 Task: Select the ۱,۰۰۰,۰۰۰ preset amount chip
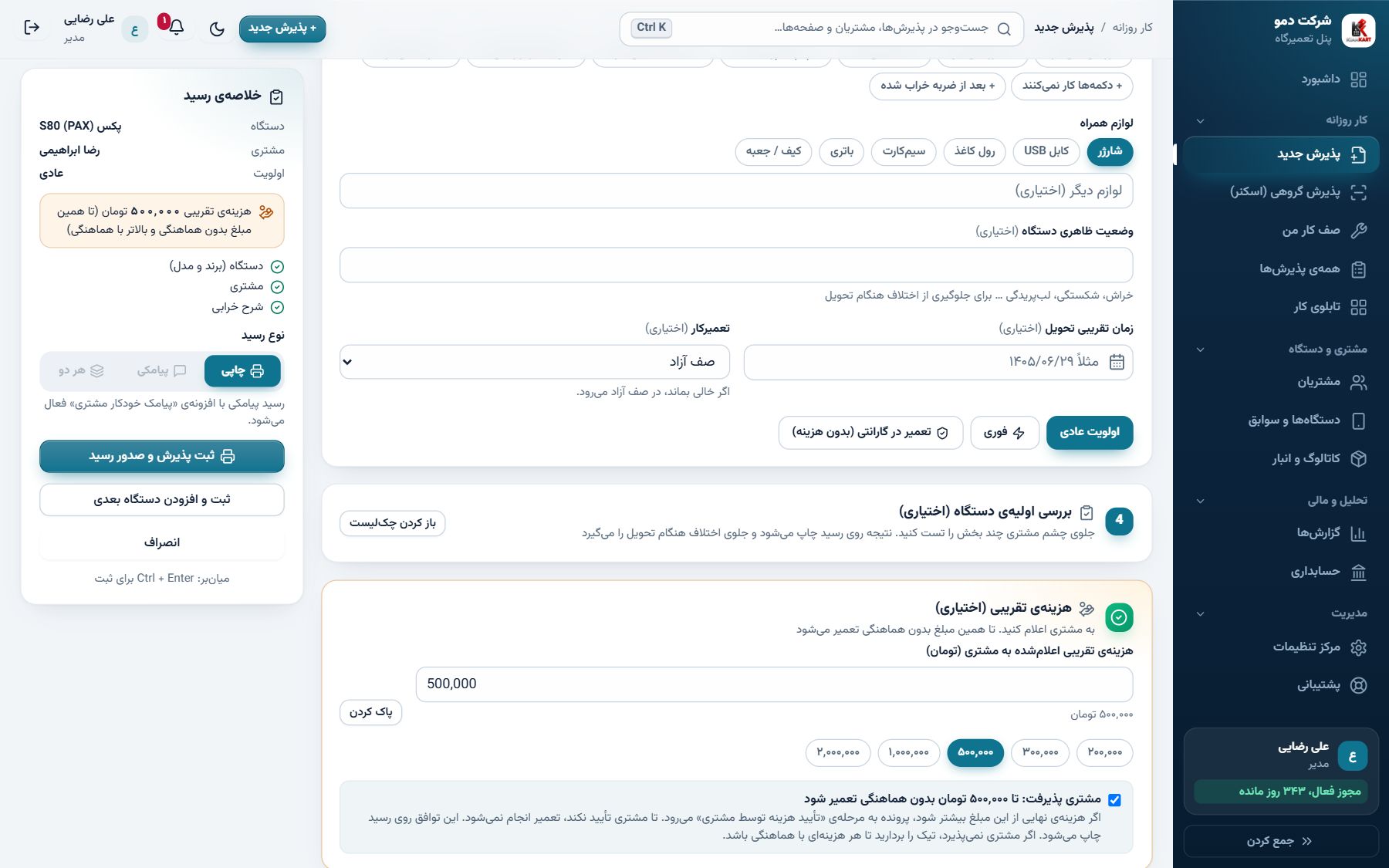point(909,752)
